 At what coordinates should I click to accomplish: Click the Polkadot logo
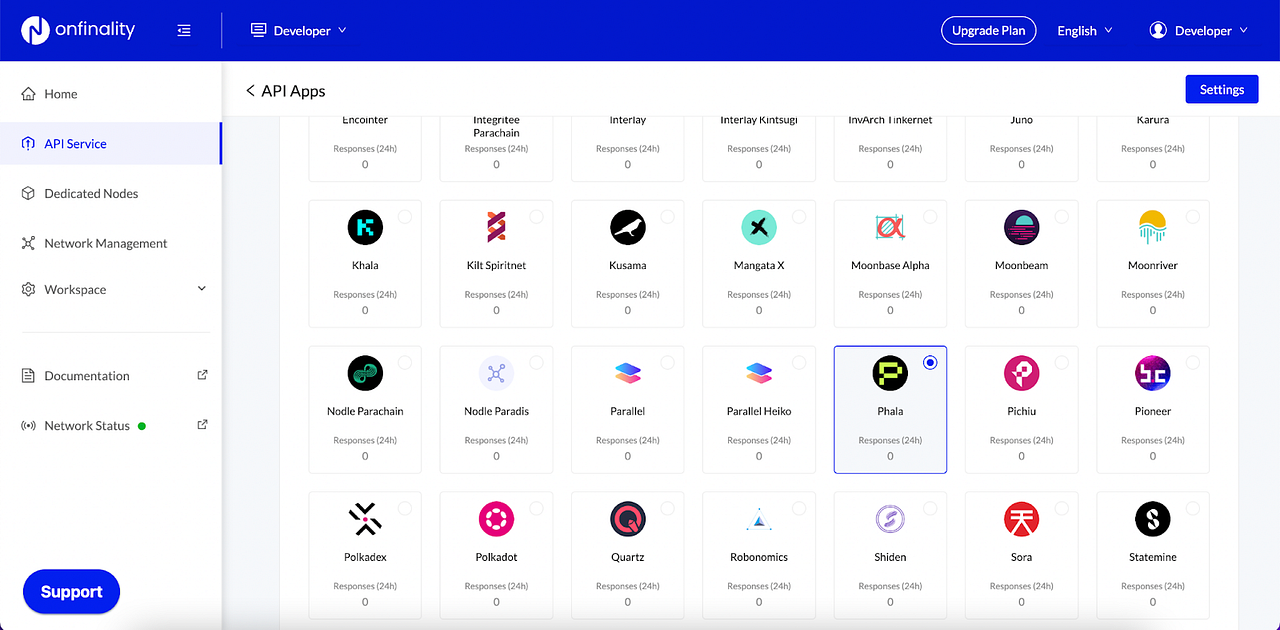click(x=496, y=520)
